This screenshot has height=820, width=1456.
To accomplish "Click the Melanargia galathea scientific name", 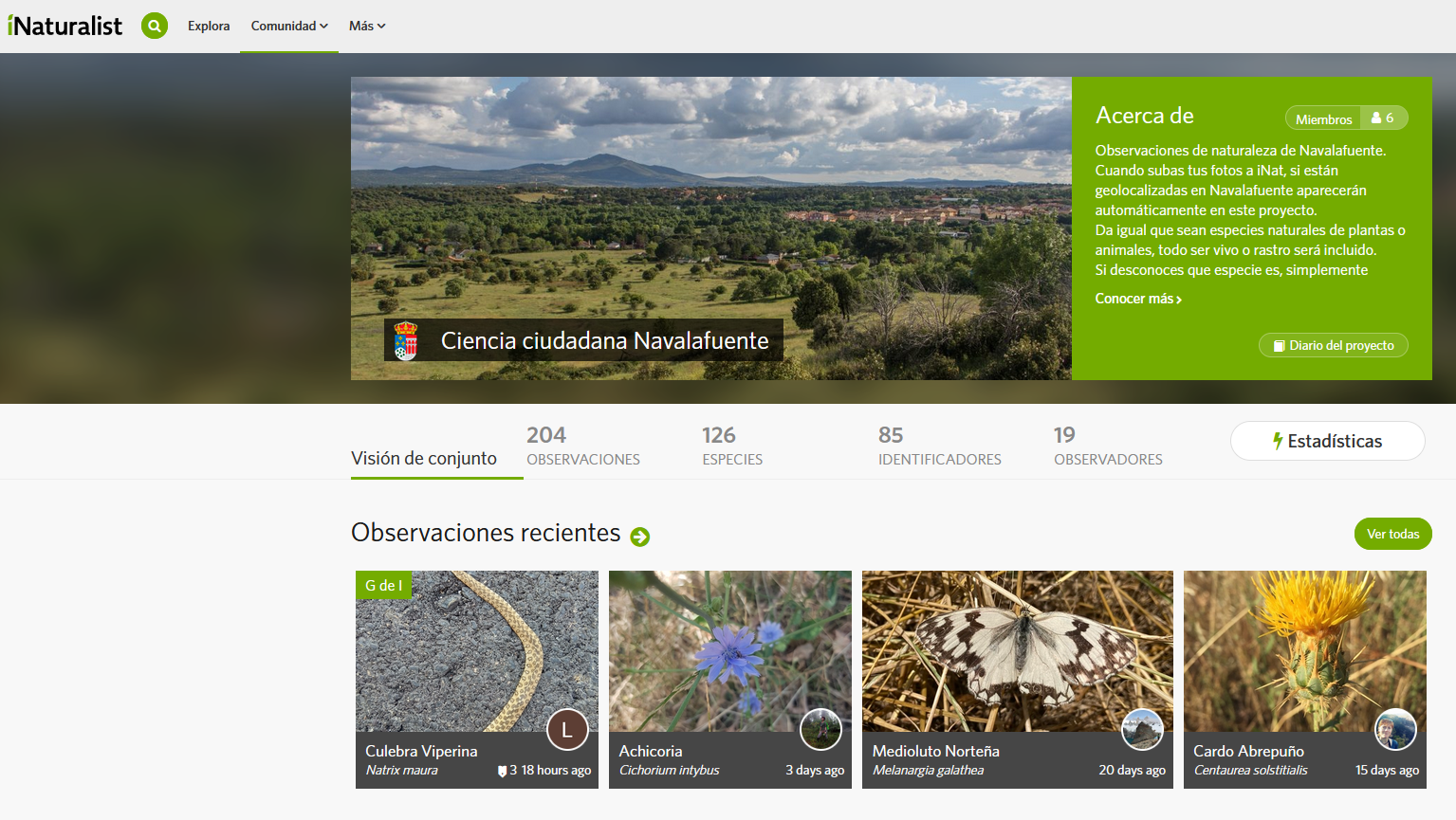I will (x=928, y=770).
